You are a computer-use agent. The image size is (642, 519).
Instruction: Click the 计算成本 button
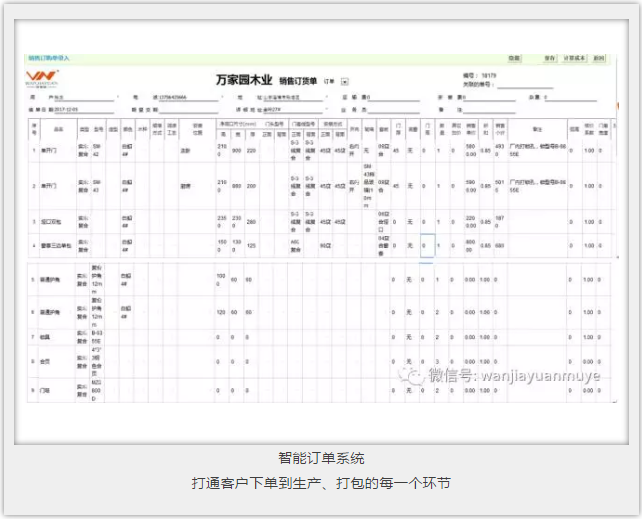click(574, 58)
